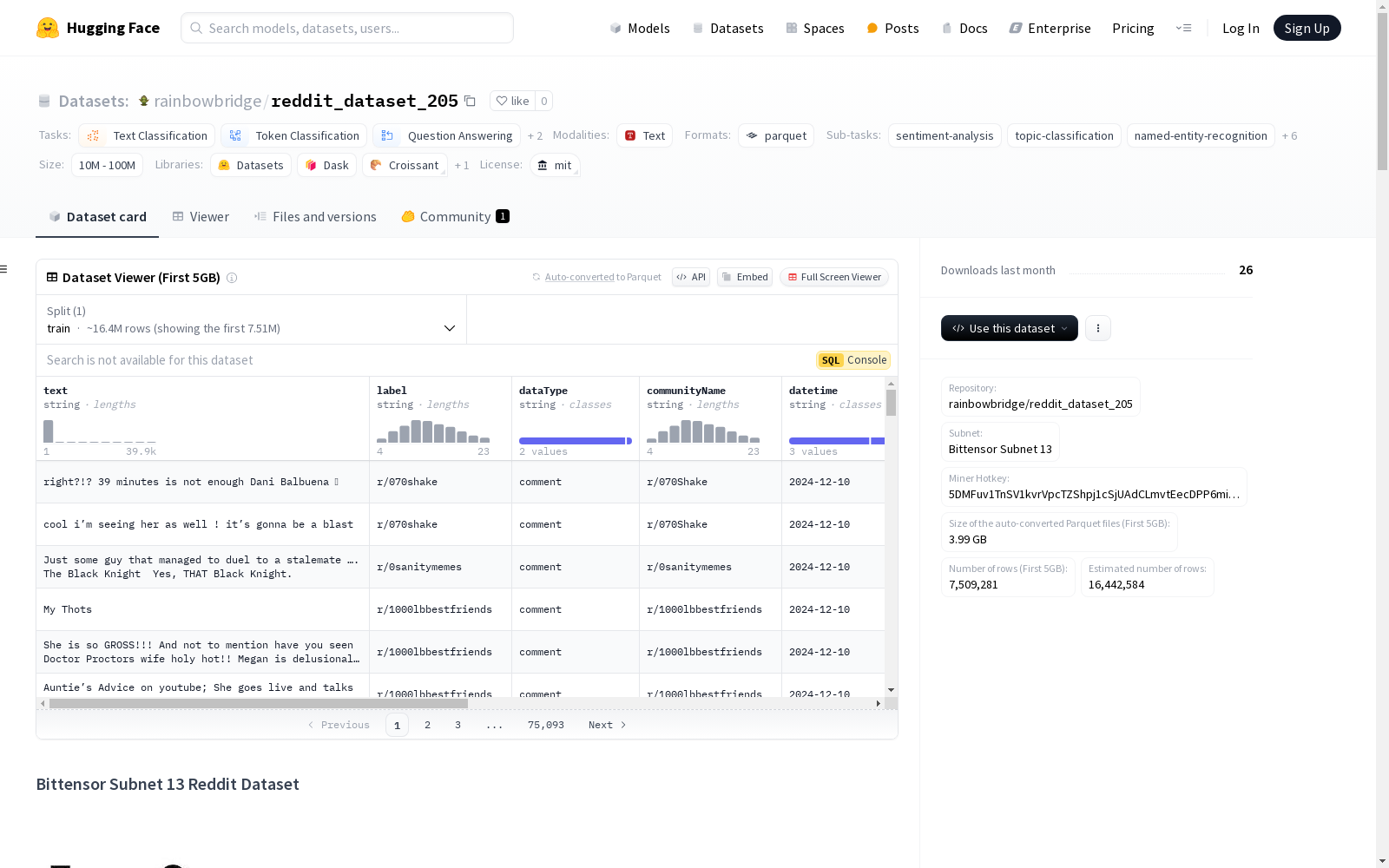1389x868 pixels.
Task: Click the rainbowbridge author avatar icon
Action: point(144,101)
